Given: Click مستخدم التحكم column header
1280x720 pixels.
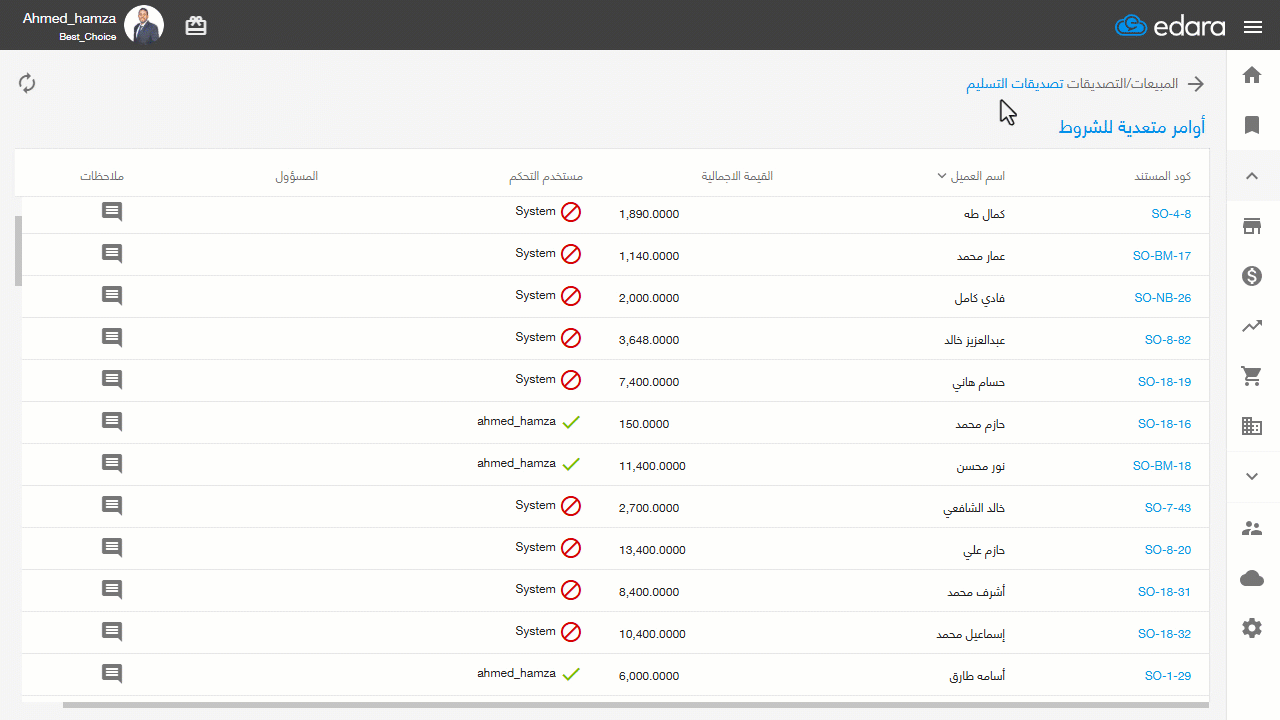Looking at the screenshot, I should coord(546,176).
